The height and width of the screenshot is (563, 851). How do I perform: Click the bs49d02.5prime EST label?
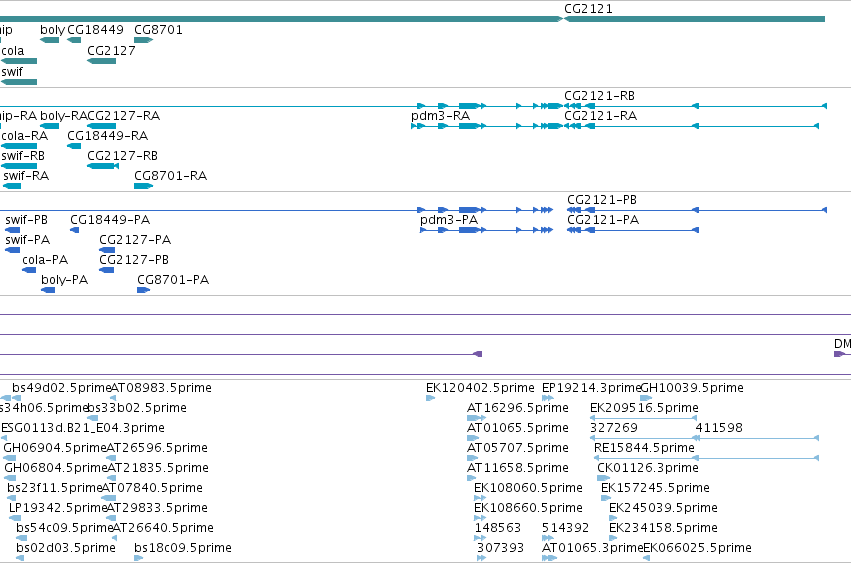(62, 388)
